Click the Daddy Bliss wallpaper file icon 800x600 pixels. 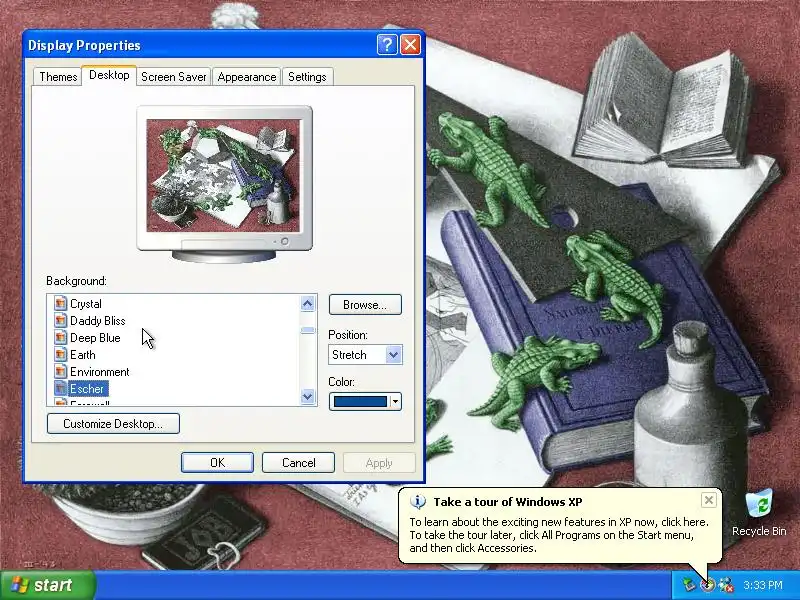[x=60, y=320]
